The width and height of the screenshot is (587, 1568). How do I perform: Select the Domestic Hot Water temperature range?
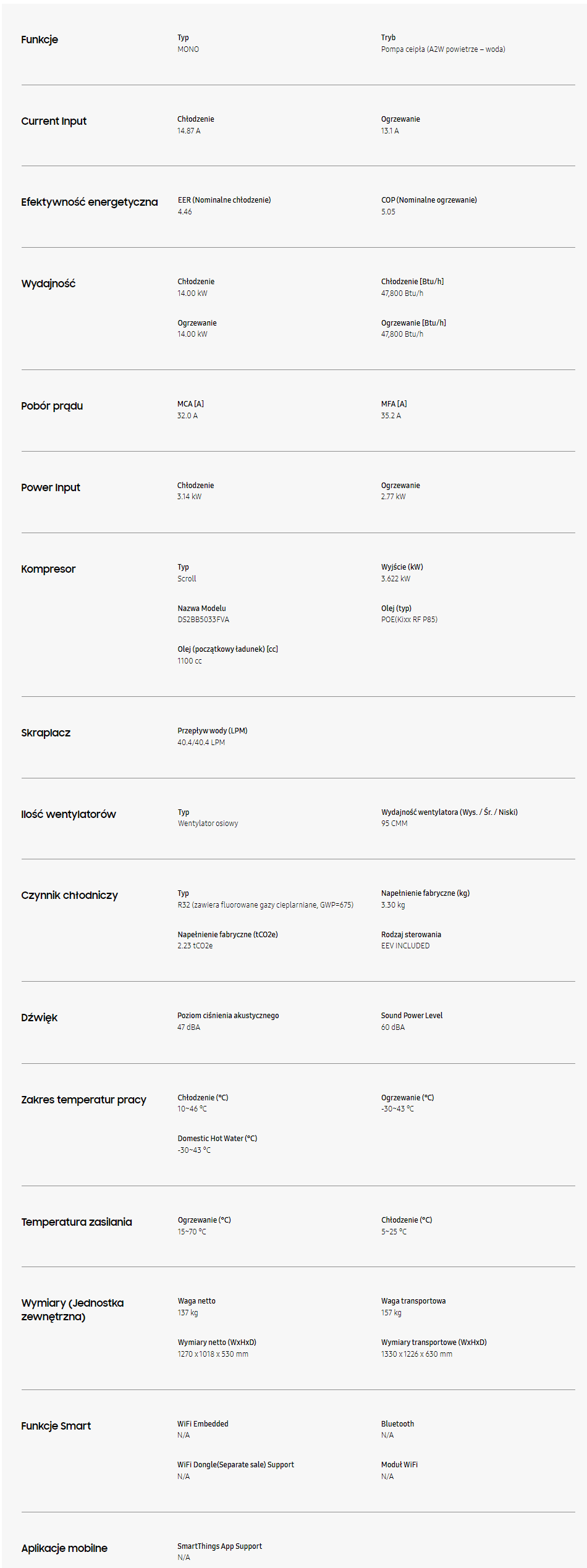click(194, 1150)
